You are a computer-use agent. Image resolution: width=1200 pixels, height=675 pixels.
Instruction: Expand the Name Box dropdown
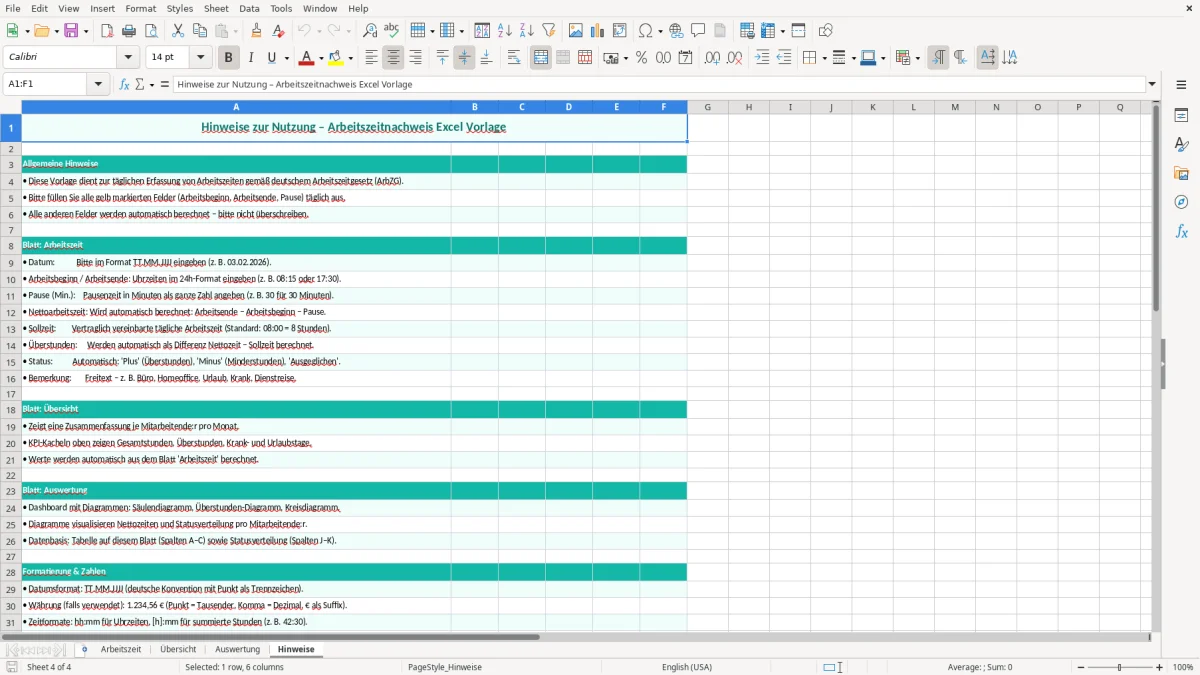pyautogui.click(x=98, y=84)
